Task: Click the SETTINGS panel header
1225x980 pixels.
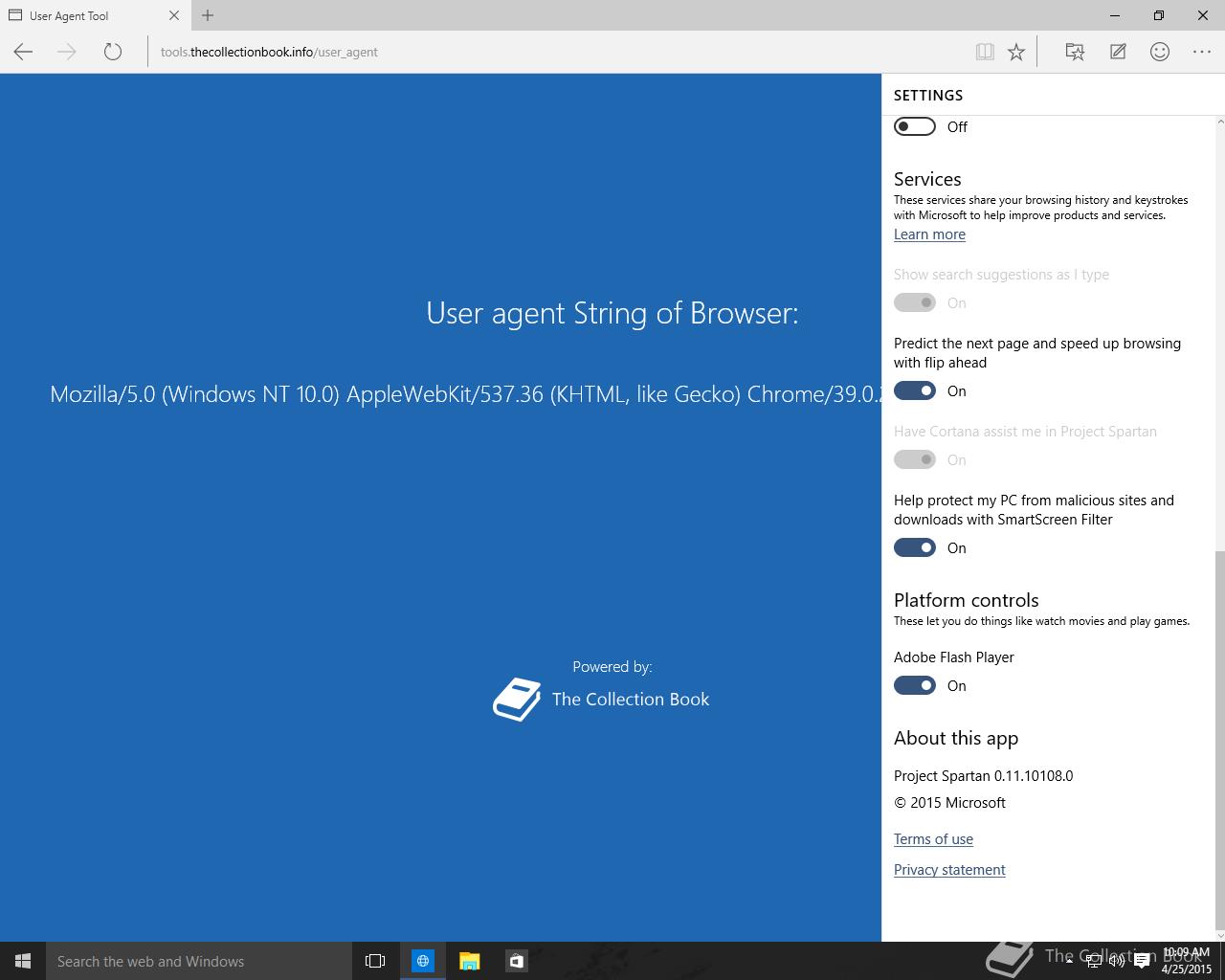Action: tap(928, 95)
